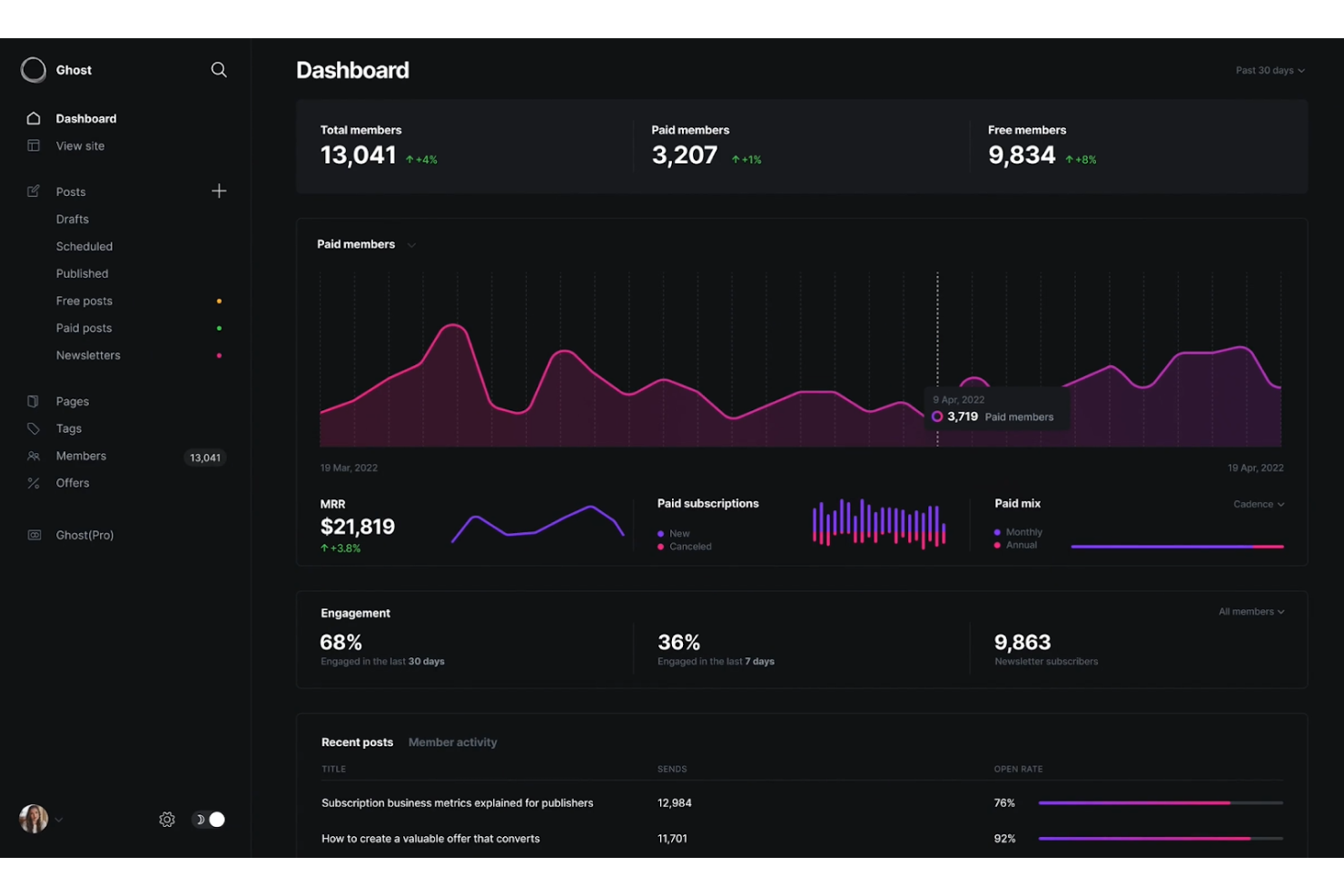This screenshot has width=1344, height=896.
Task: Click the user avatar photo
Action: pos(34,819)
